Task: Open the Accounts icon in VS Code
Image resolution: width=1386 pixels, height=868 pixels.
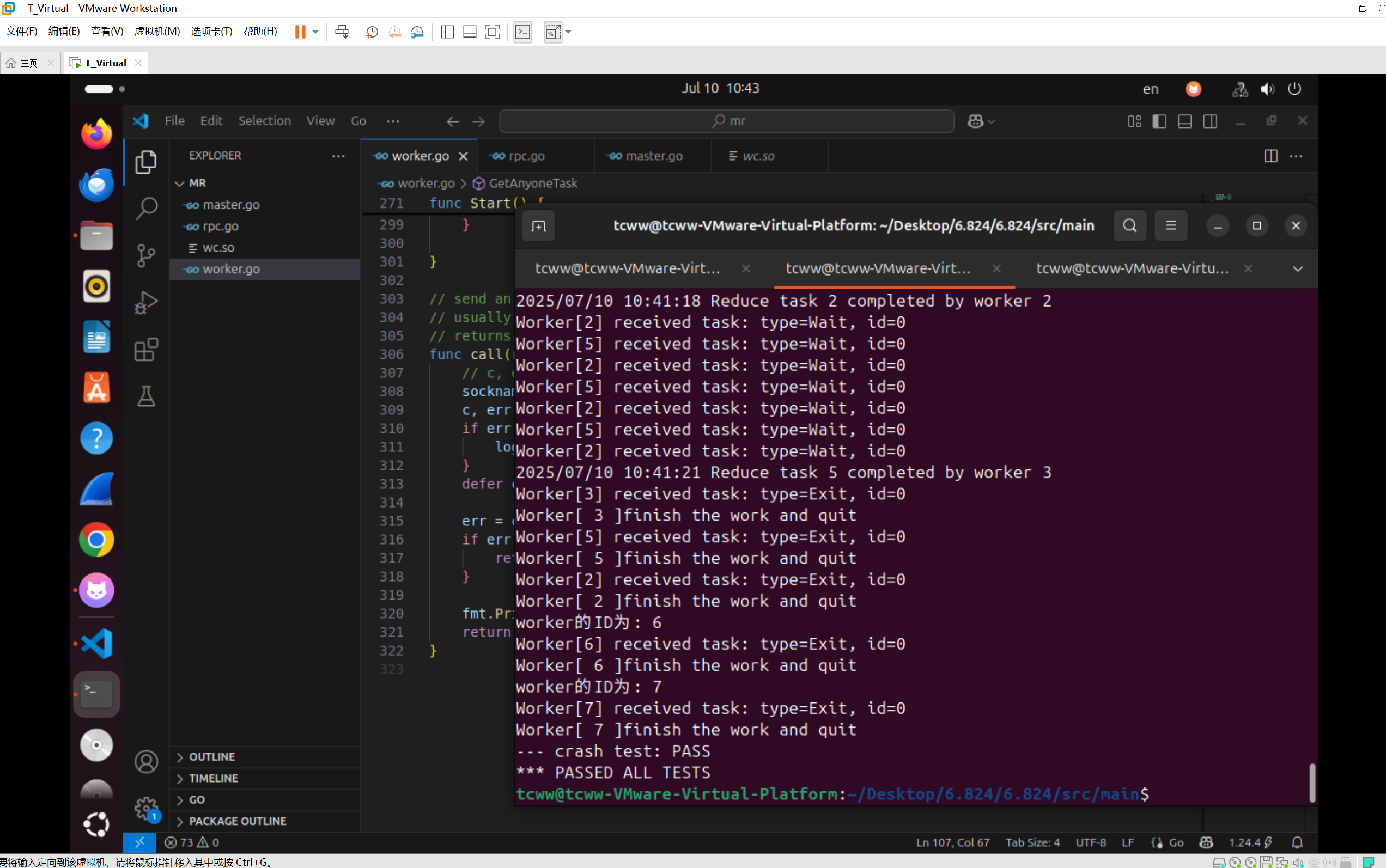Action: (x=146, y=762)
